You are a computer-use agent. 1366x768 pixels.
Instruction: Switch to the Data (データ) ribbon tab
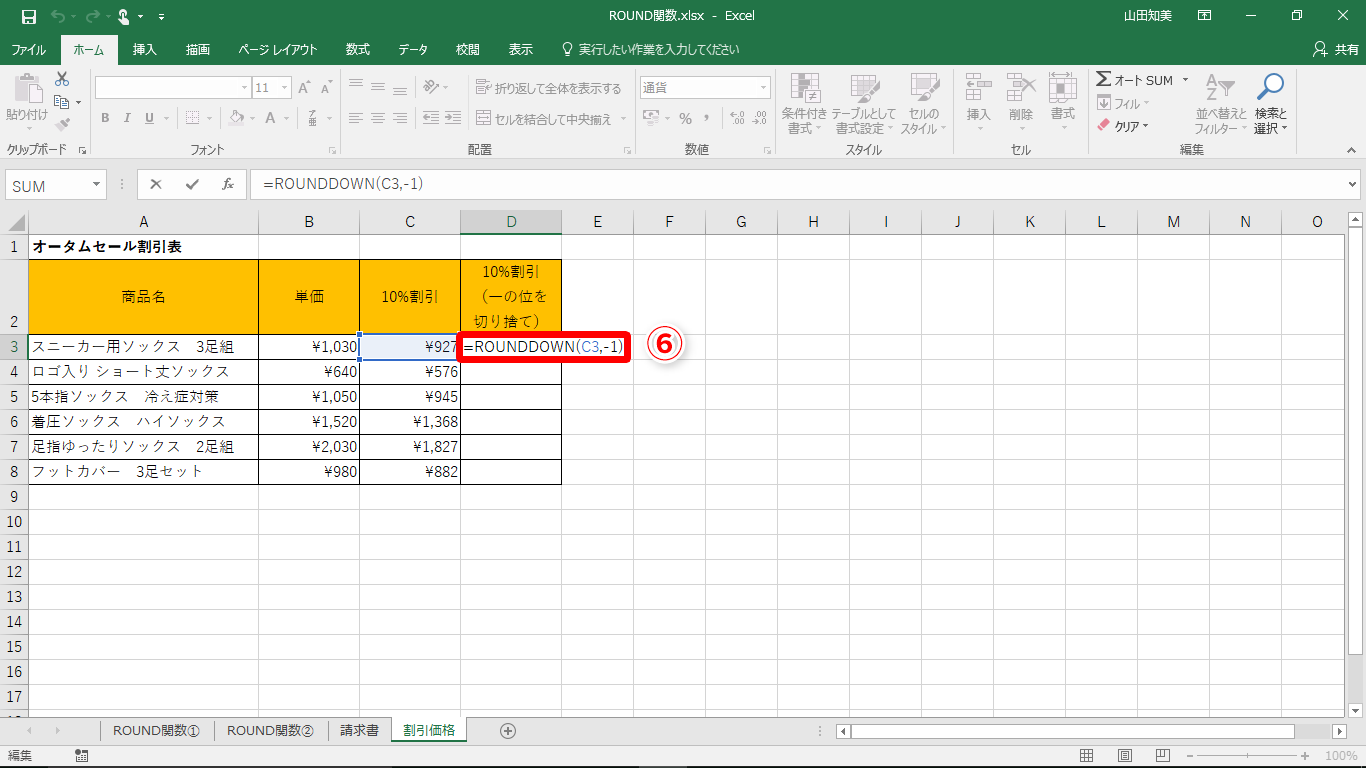413,49
